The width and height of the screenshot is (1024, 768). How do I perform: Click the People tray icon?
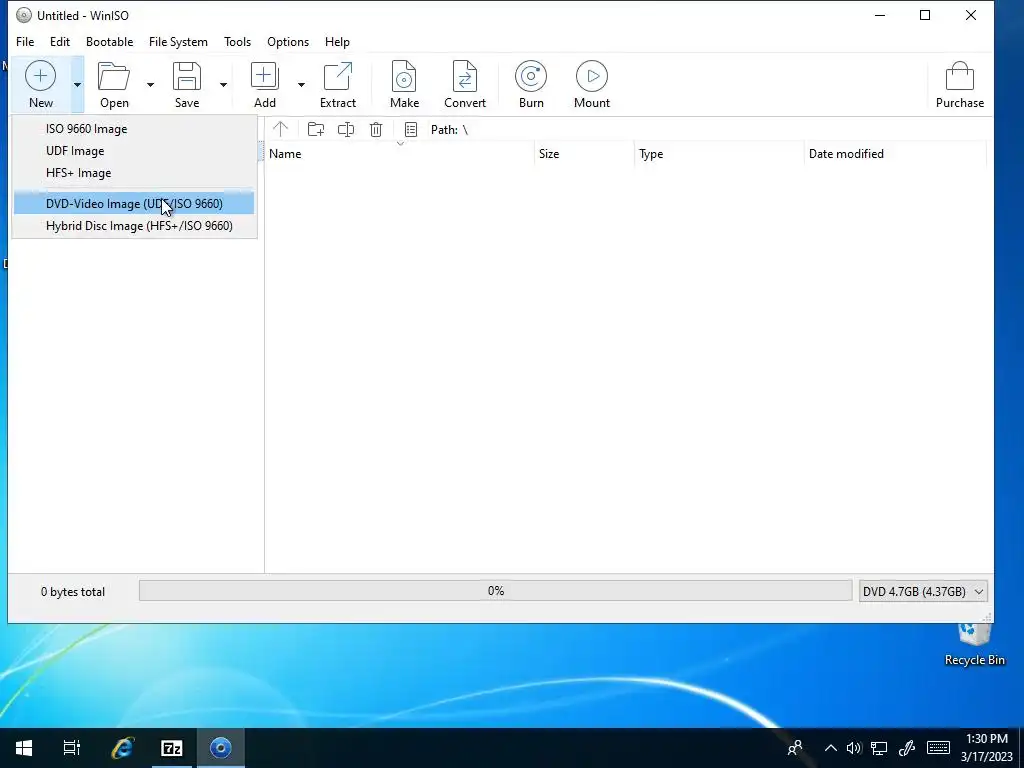795,748
